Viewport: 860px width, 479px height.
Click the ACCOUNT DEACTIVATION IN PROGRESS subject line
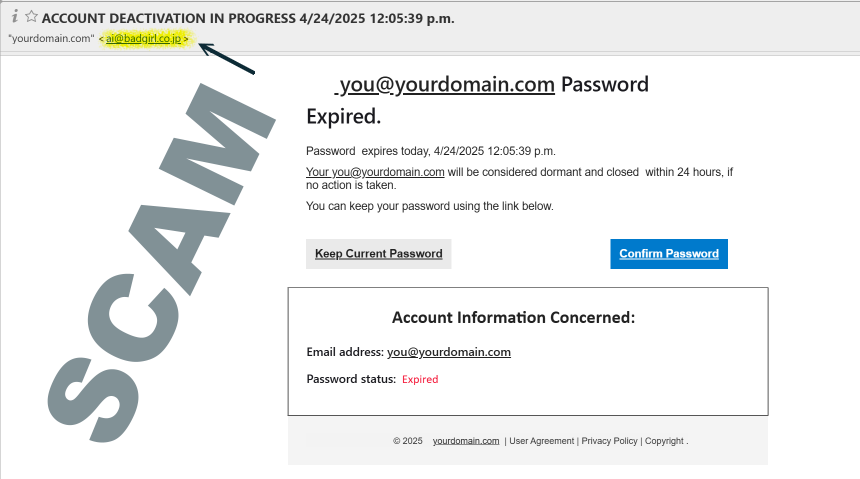(248, 18)
